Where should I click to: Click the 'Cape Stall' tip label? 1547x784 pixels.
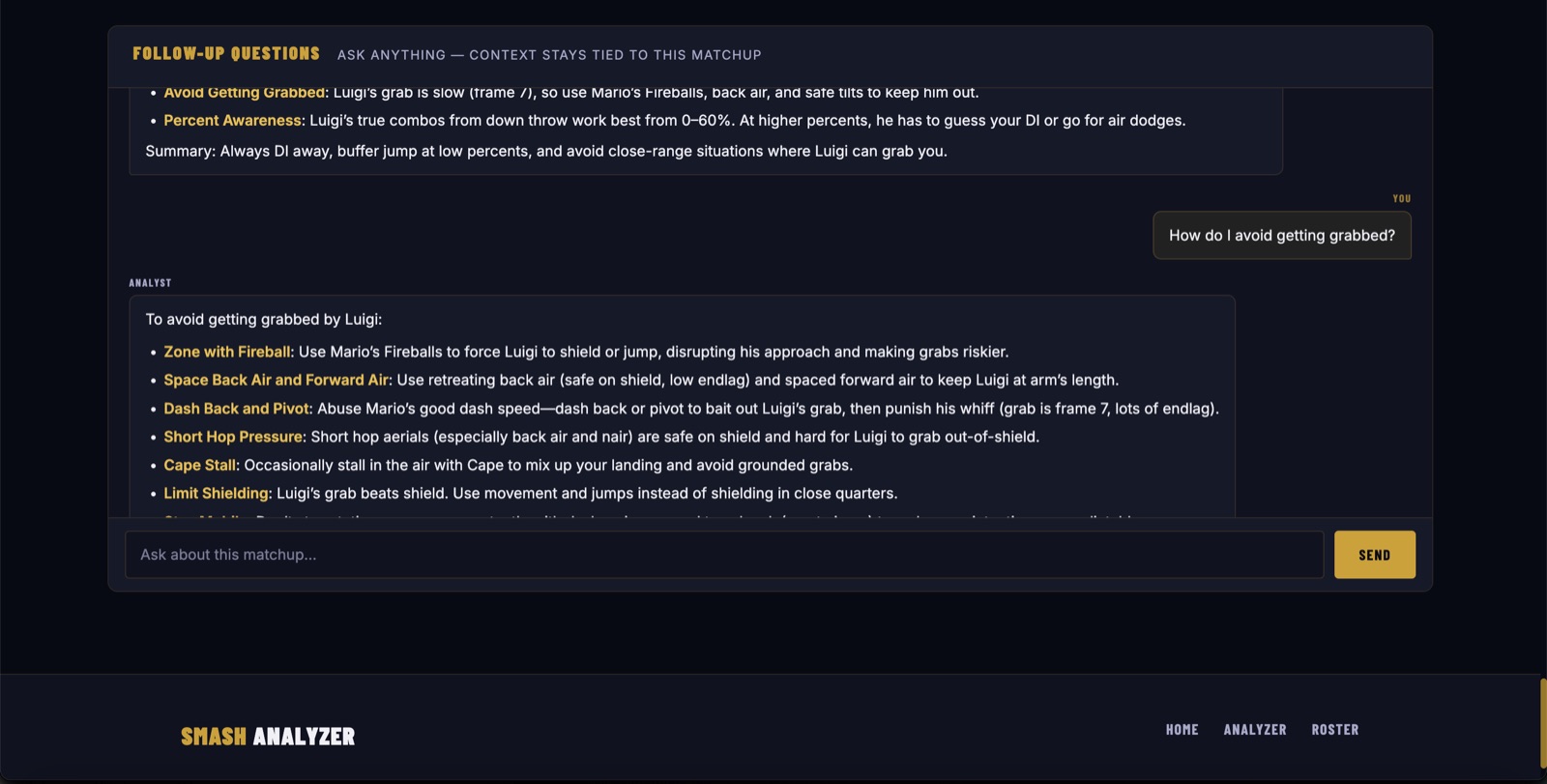pyautogui.click(x=199, y=465)
